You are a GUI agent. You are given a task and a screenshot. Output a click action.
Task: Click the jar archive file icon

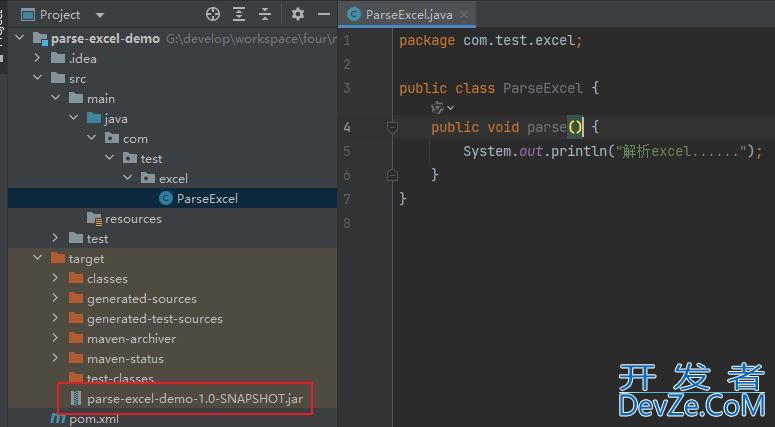tap(76, 398)
